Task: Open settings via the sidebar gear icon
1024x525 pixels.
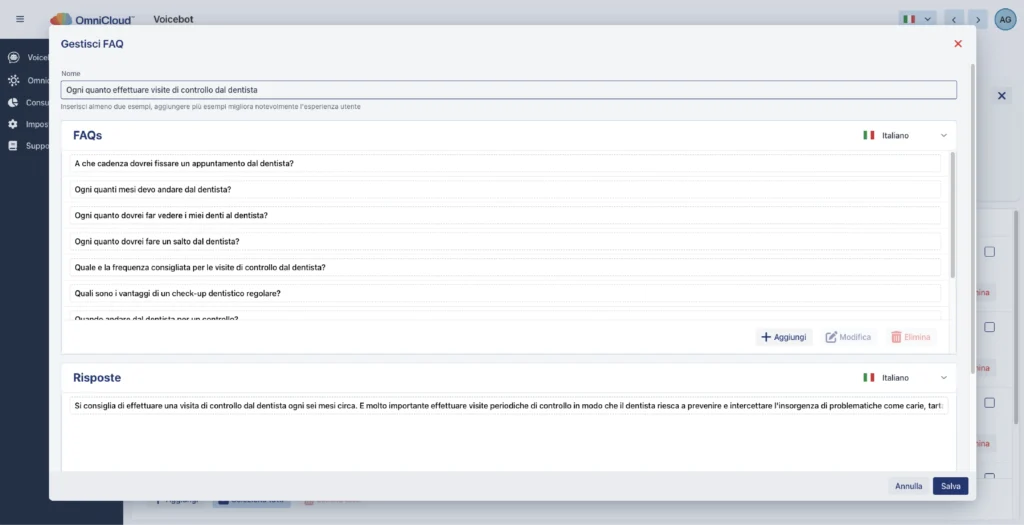Action: tap(13, 124)
